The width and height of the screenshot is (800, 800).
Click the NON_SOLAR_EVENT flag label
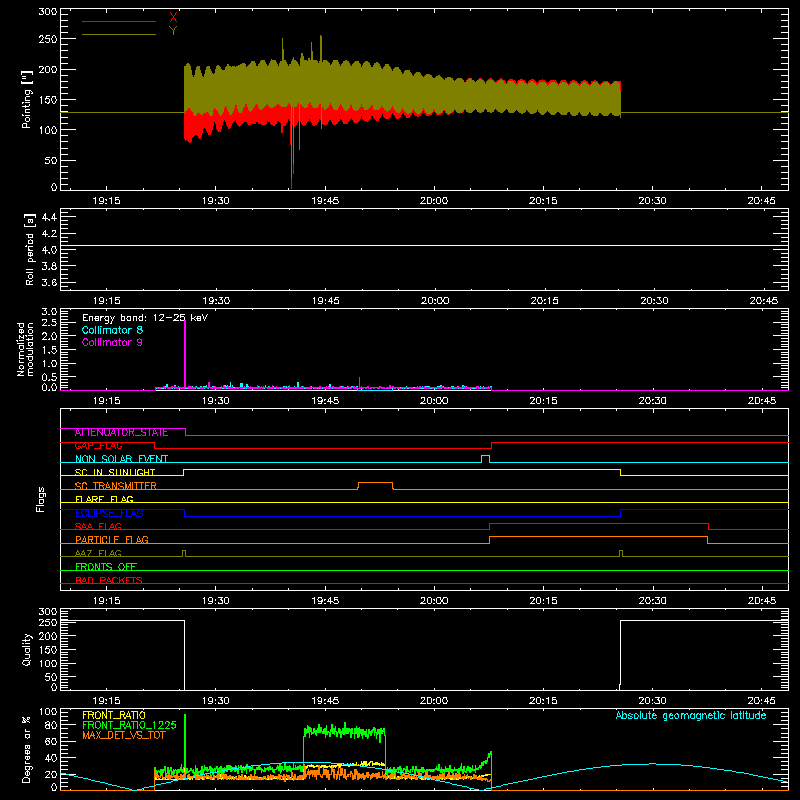[x=121, y=459]
